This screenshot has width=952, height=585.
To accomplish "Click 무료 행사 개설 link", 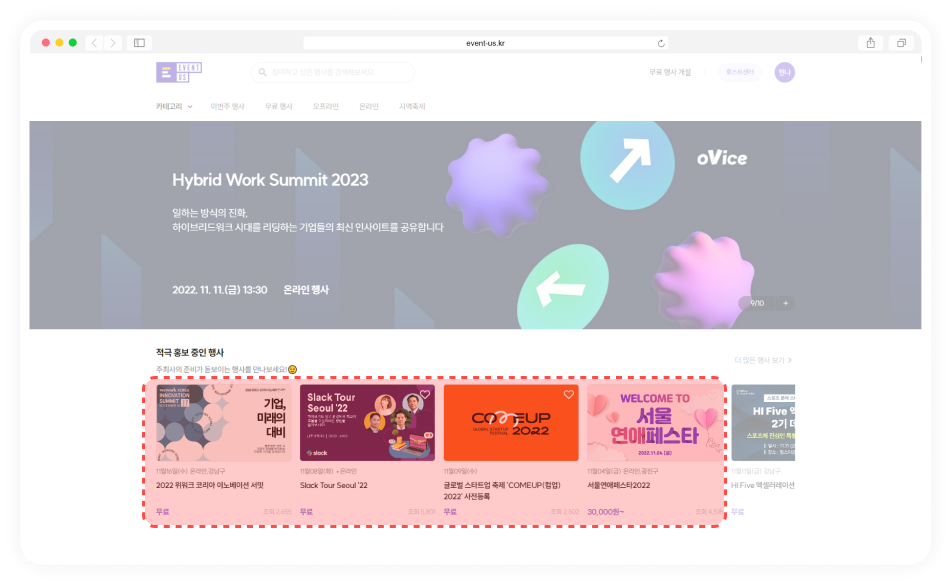I will (670, 72).
